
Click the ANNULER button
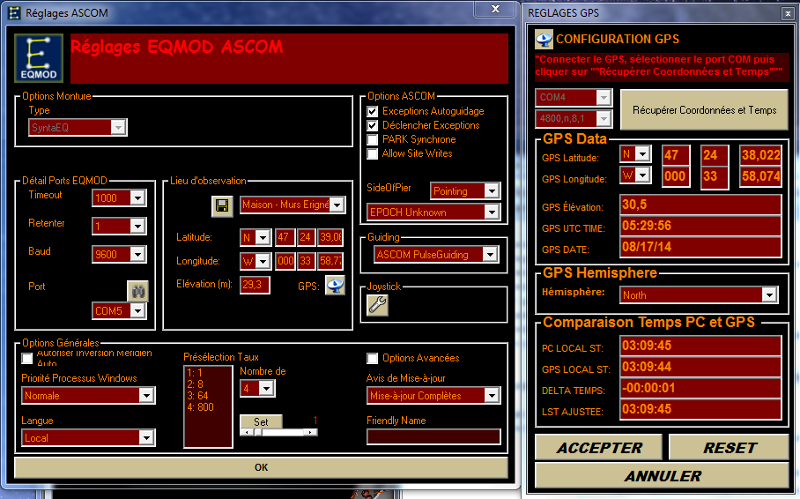[662, 475]
